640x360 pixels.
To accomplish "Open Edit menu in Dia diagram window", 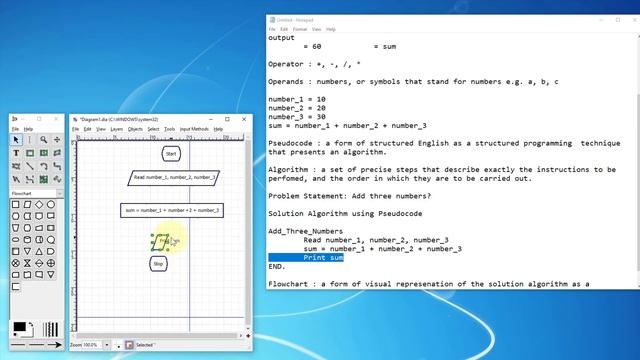I will 87,129.
